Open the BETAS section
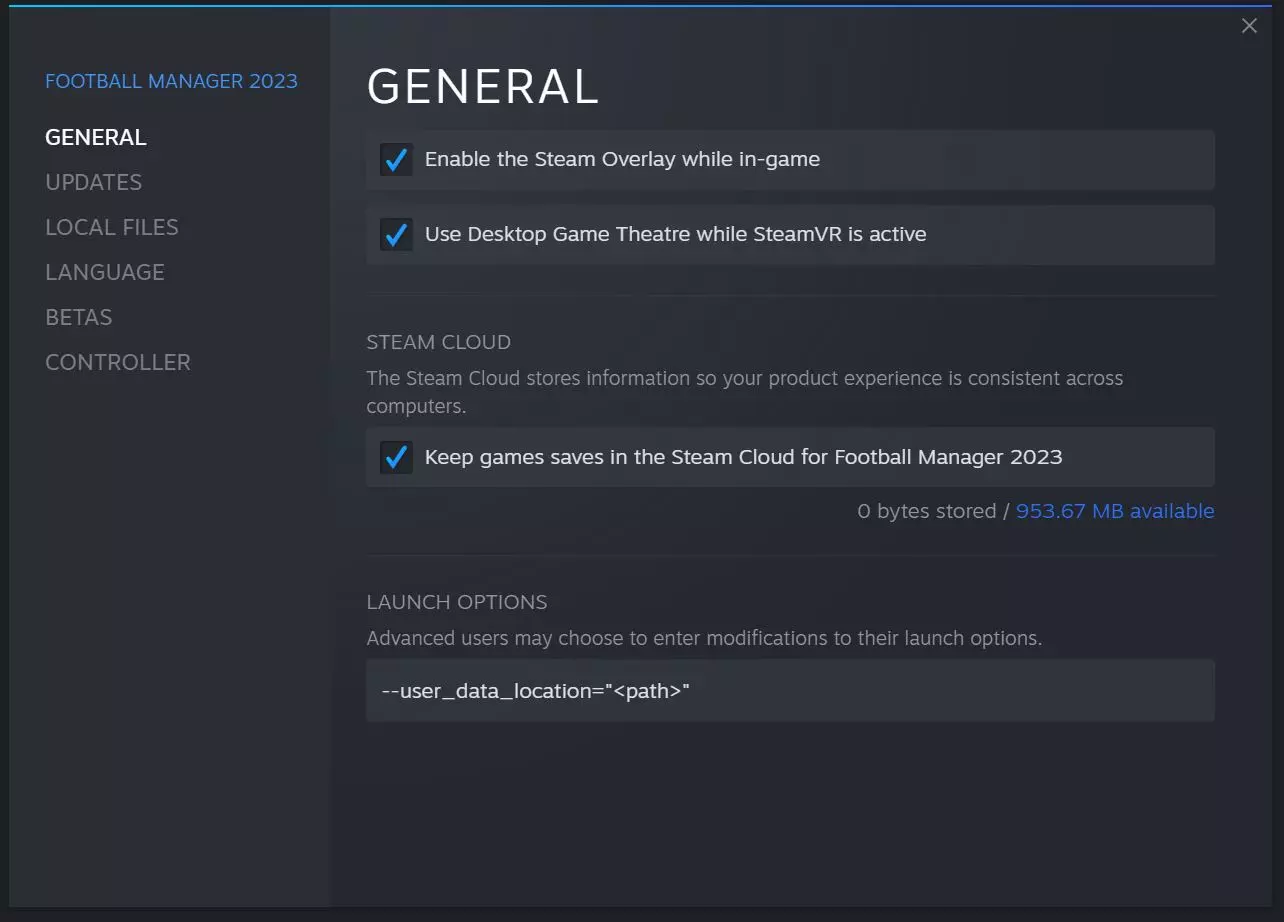 click(79, 317)
